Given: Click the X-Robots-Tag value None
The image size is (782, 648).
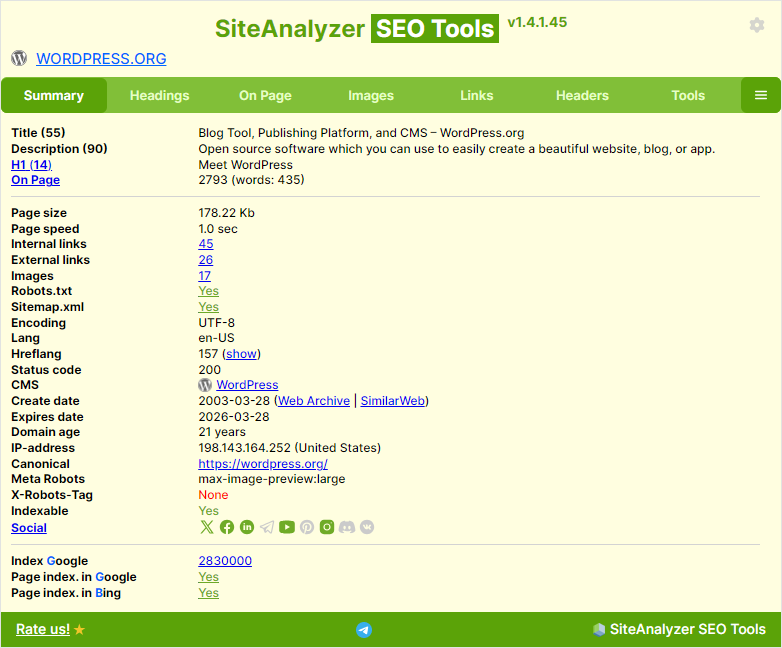Looking at the screenshot, I should 213,495.
